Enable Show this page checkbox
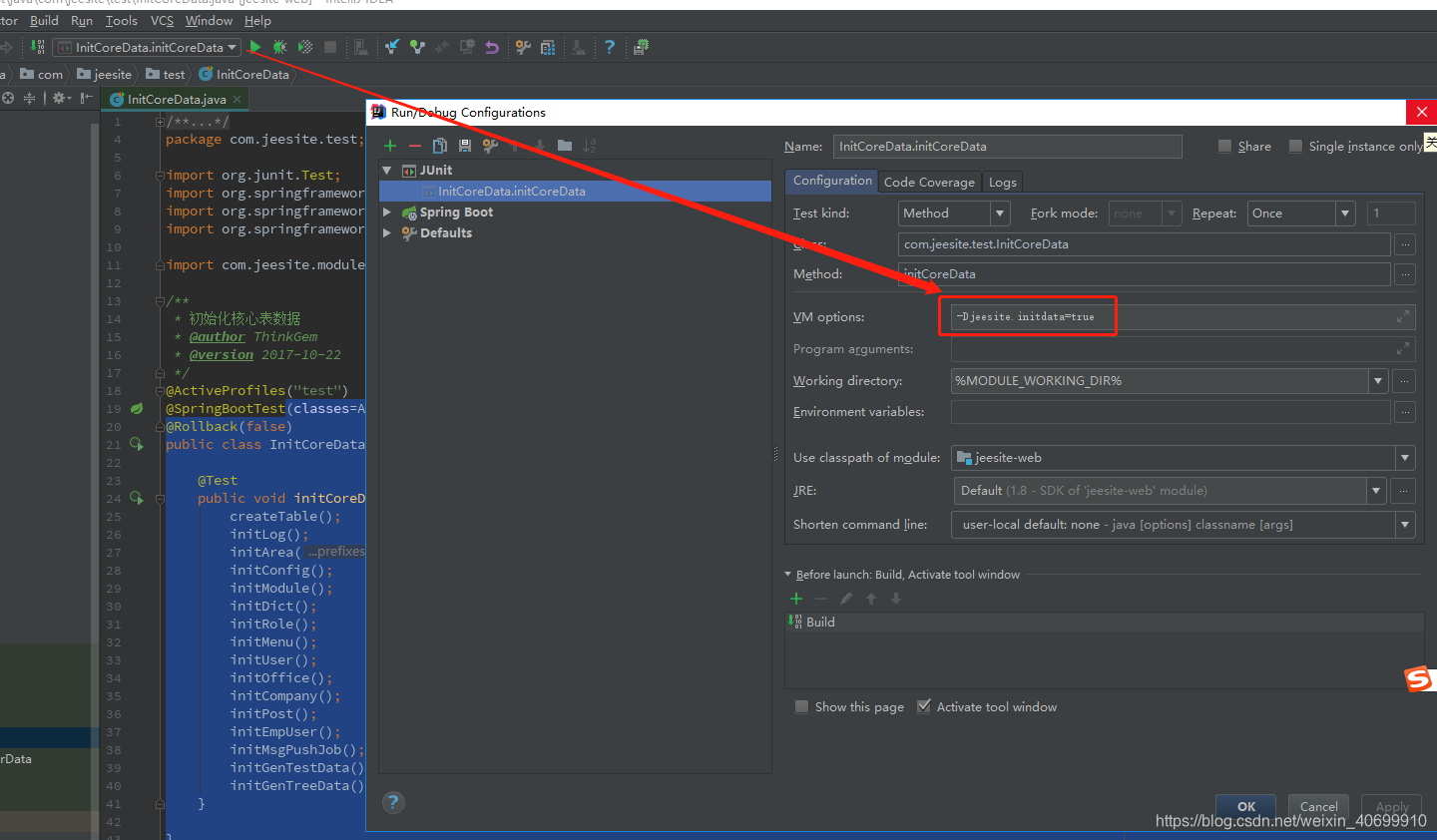 (x=801, y=706)
